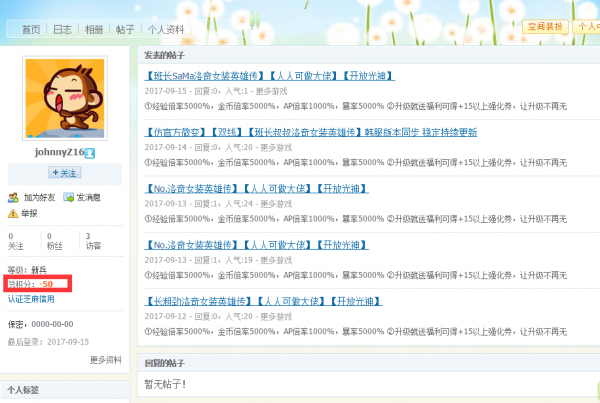
Task: Click the 2017-09-12 post date
Action: (x=166, y=317)
